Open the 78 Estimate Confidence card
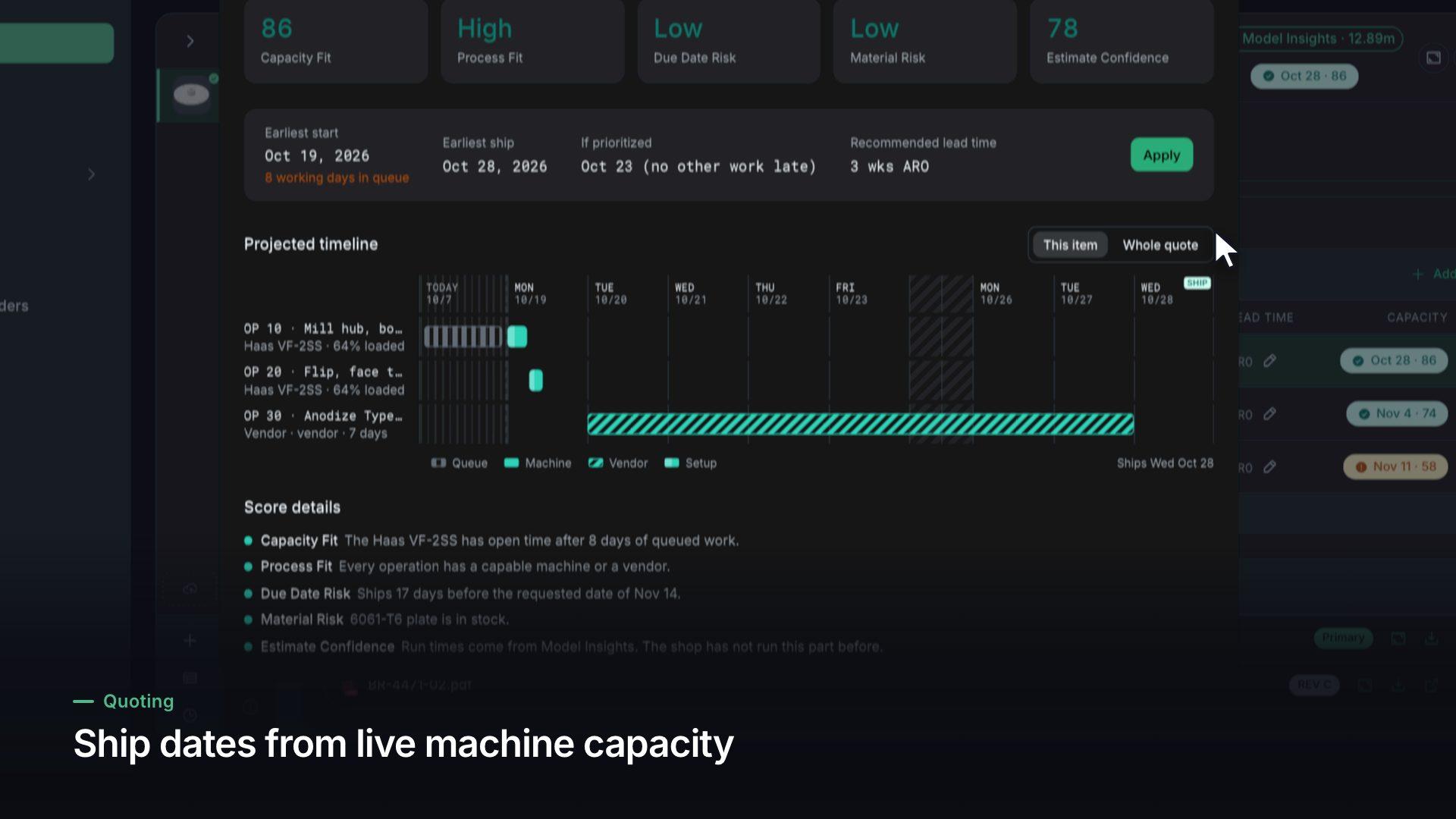Screen dimensions: 1456x819 [1122, 42]
